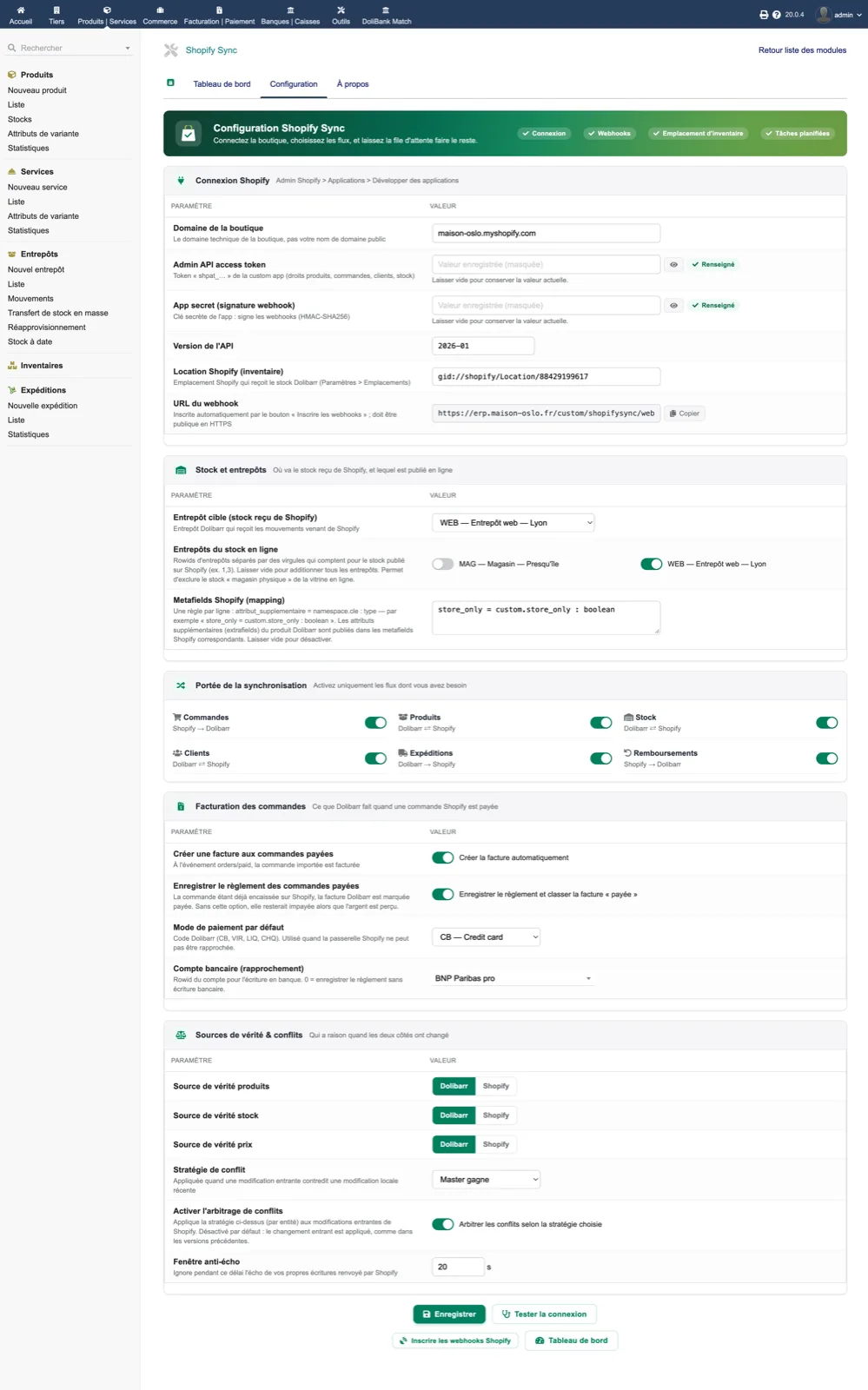The image size is (868, 1390).
Task: Click the help question mark icon
Action: 777,15
